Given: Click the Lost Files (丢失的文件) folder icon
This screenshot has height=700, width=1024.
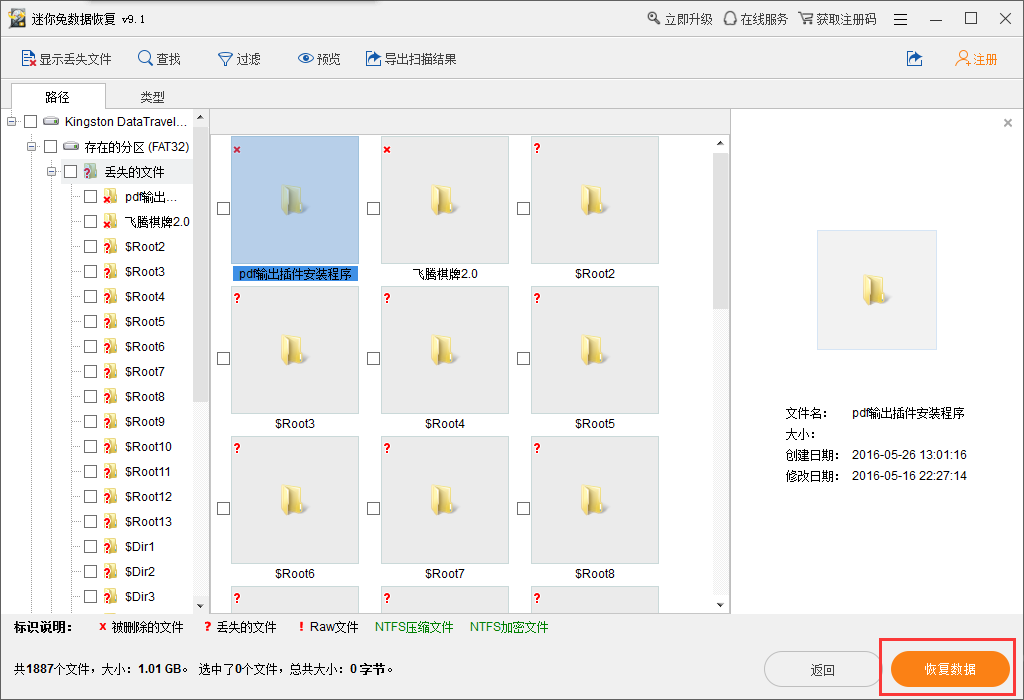Looking at the screenshot, I should (x=90, y=172).
